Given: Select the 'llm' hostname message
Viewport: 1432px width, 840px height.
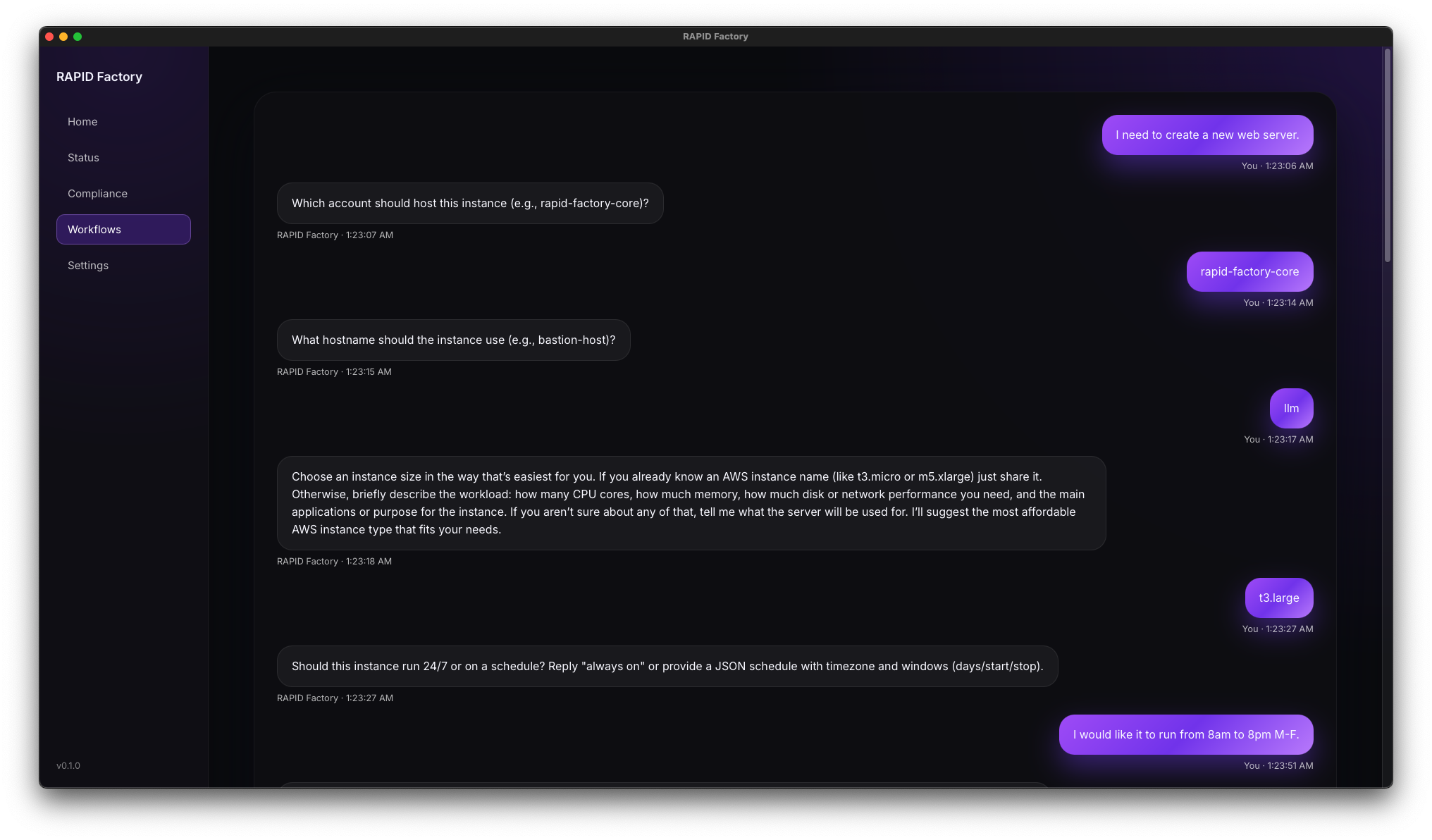Looking at the screenshot, I should click(x=1290, y=408).
